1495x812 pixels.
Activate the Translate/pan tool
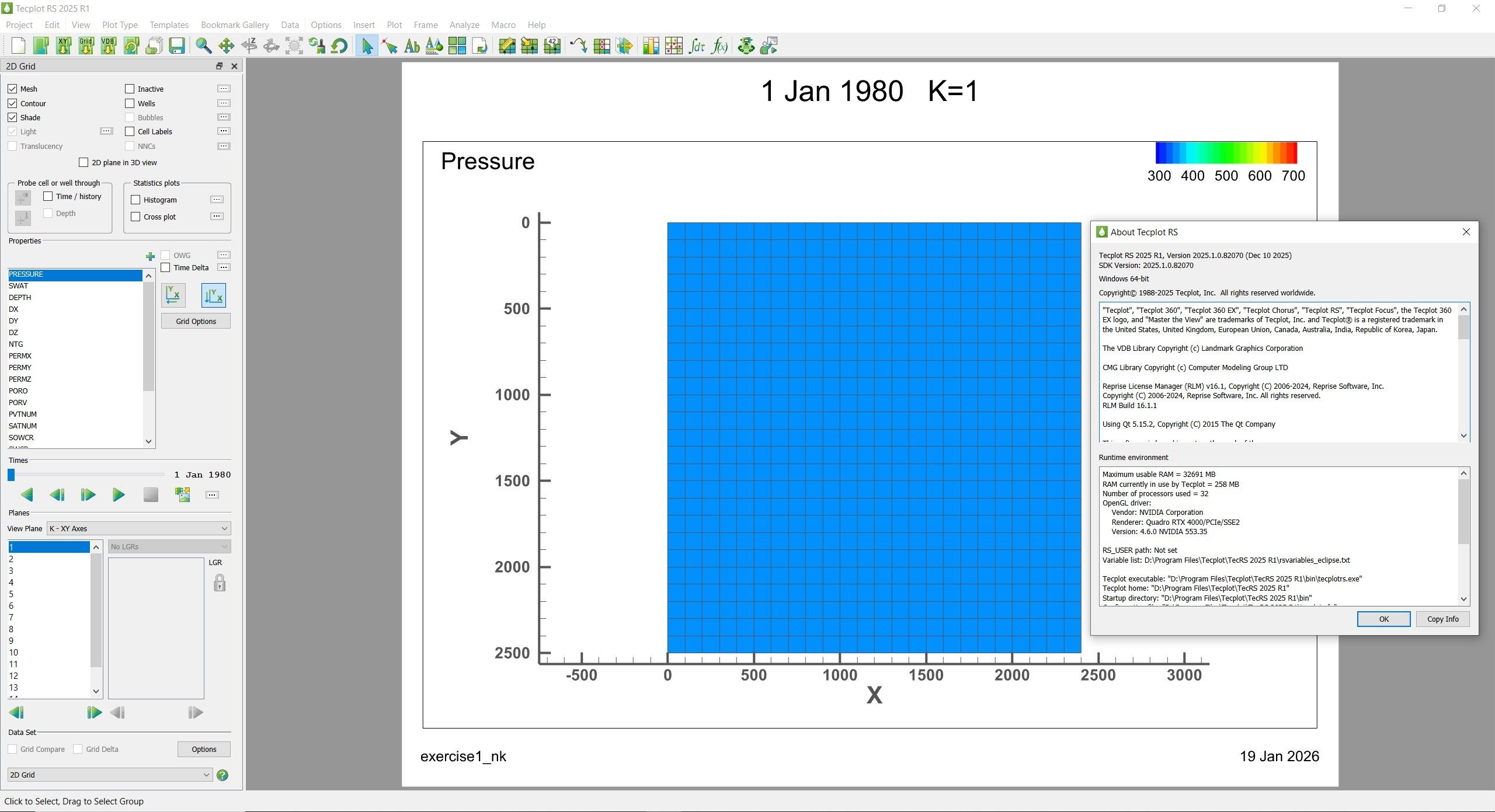pos(226,46)
